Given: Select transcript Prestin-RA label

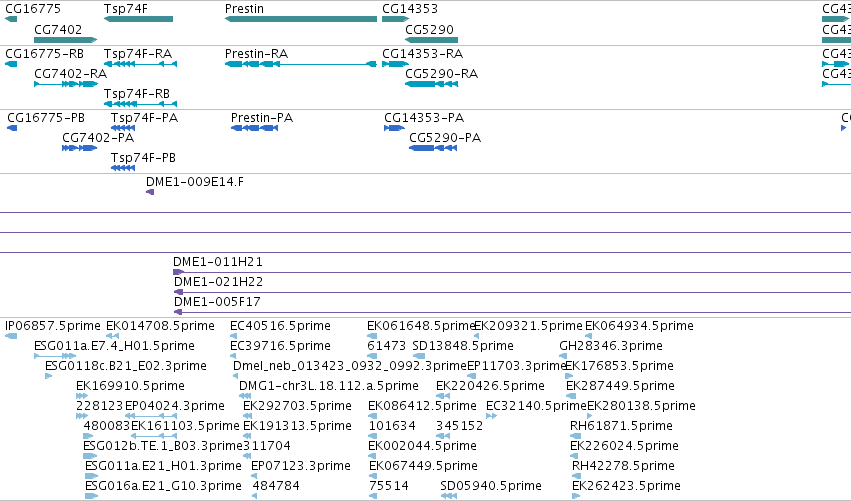Looking at the screenshot, I should (x=256, y=54).
